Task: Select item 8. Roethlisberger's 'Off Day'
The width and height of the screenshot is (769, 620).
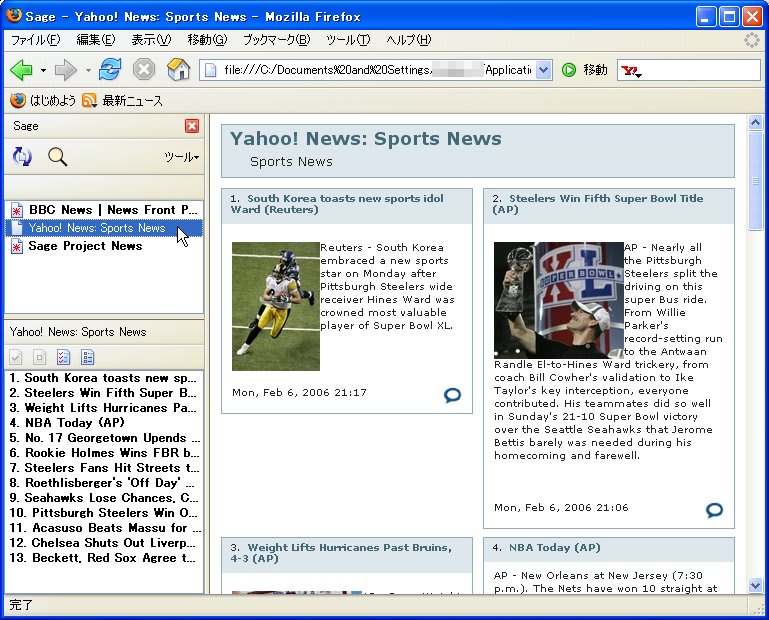Action: [104, 483]
